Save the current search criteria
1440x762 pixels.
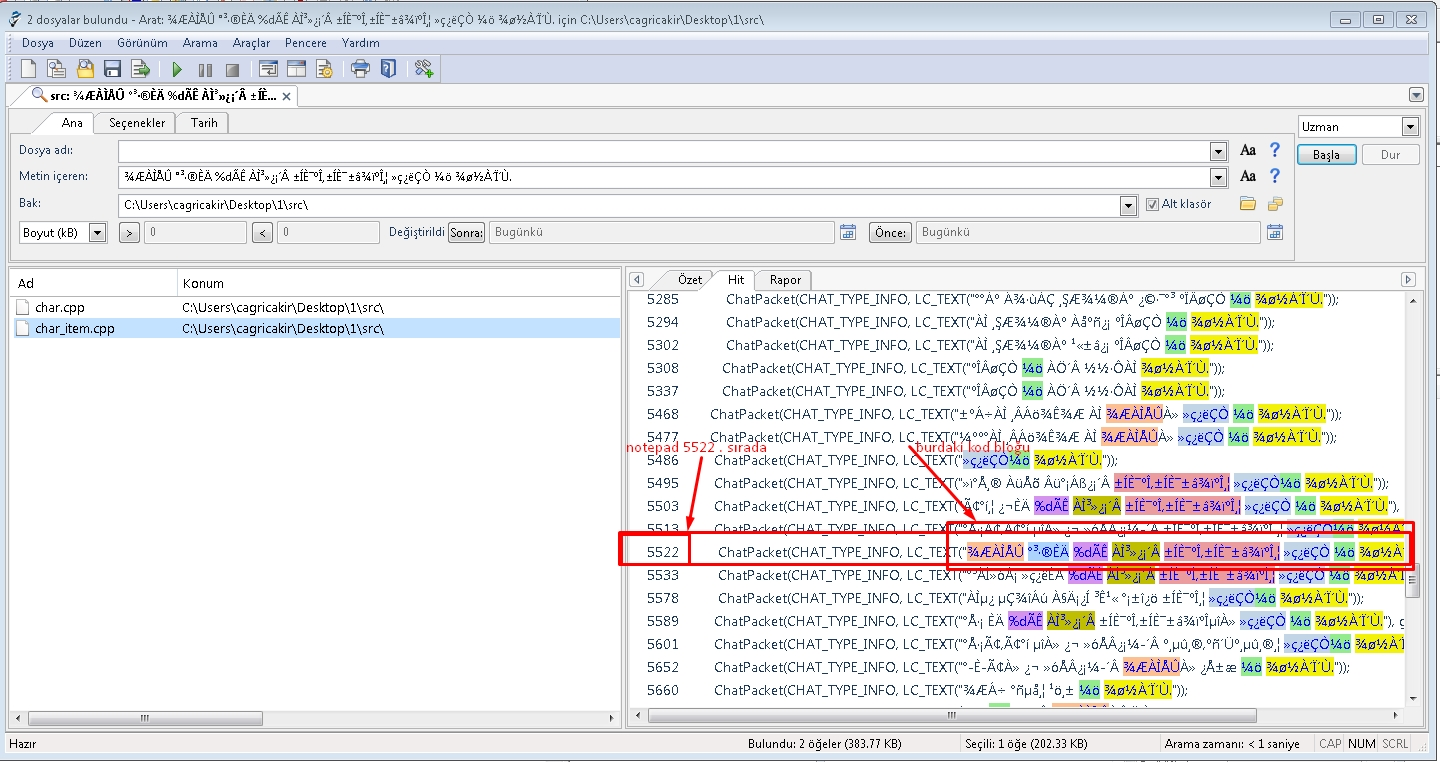pyautogui.click(x=112, y=68)
